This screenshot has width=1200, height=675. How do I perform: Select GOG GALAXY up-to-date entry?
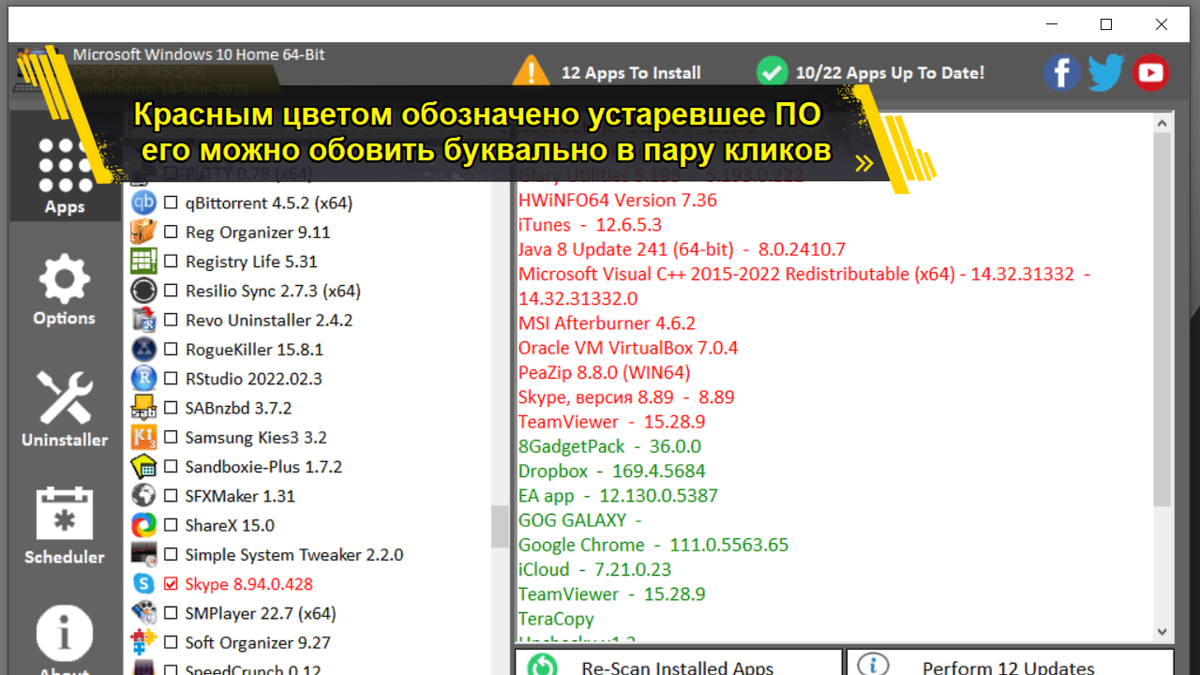click(579, 520)
